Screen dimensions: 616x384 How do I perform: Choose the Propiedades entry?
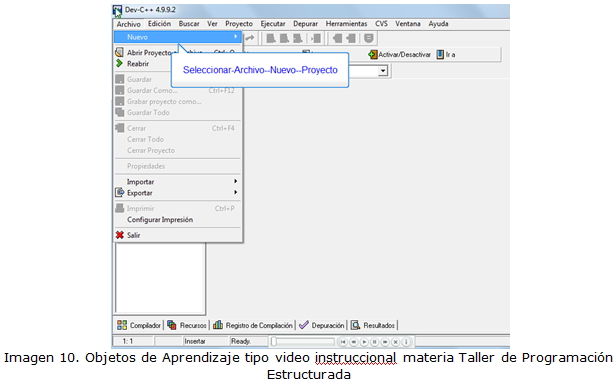coord(178,166)
